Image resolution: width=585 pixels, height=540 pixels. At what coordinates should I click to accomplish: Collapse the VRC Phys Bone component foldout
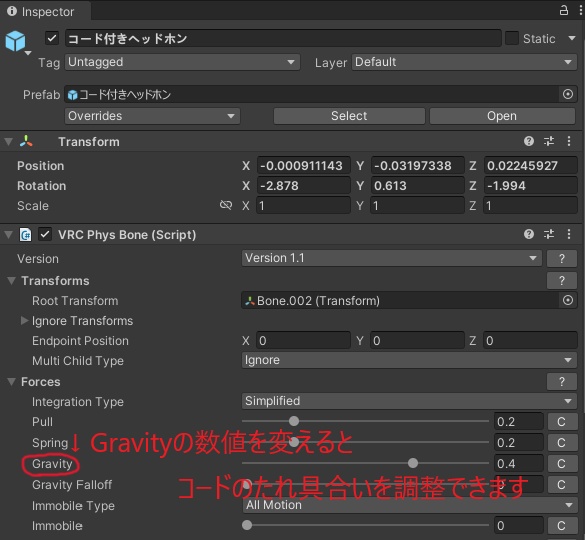pos(9,235)
